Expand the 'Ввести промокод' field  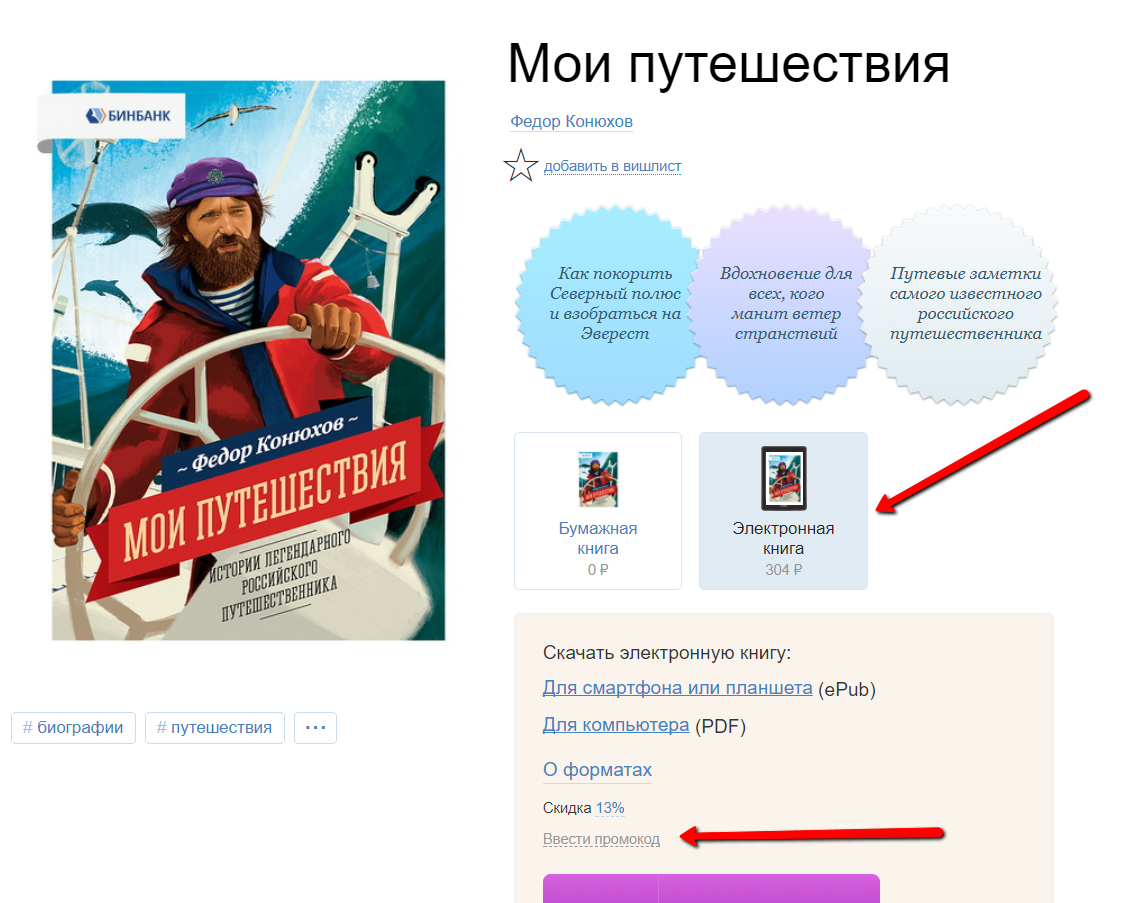tap(601, 839)
